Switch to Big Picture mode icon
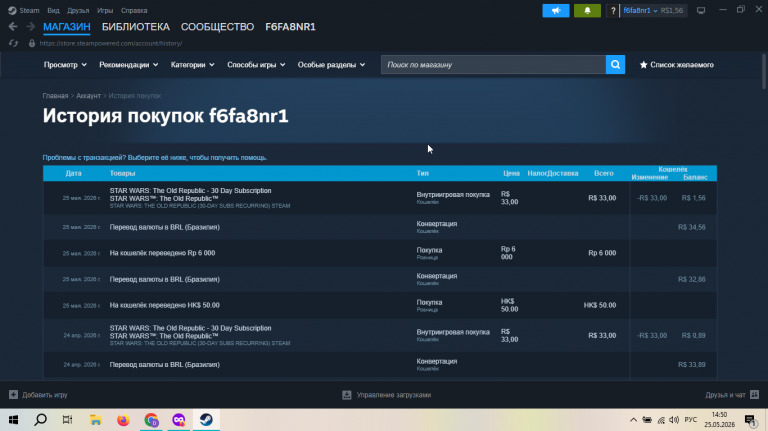Screen dimensions: 768x431 click(x=701, y=10)
